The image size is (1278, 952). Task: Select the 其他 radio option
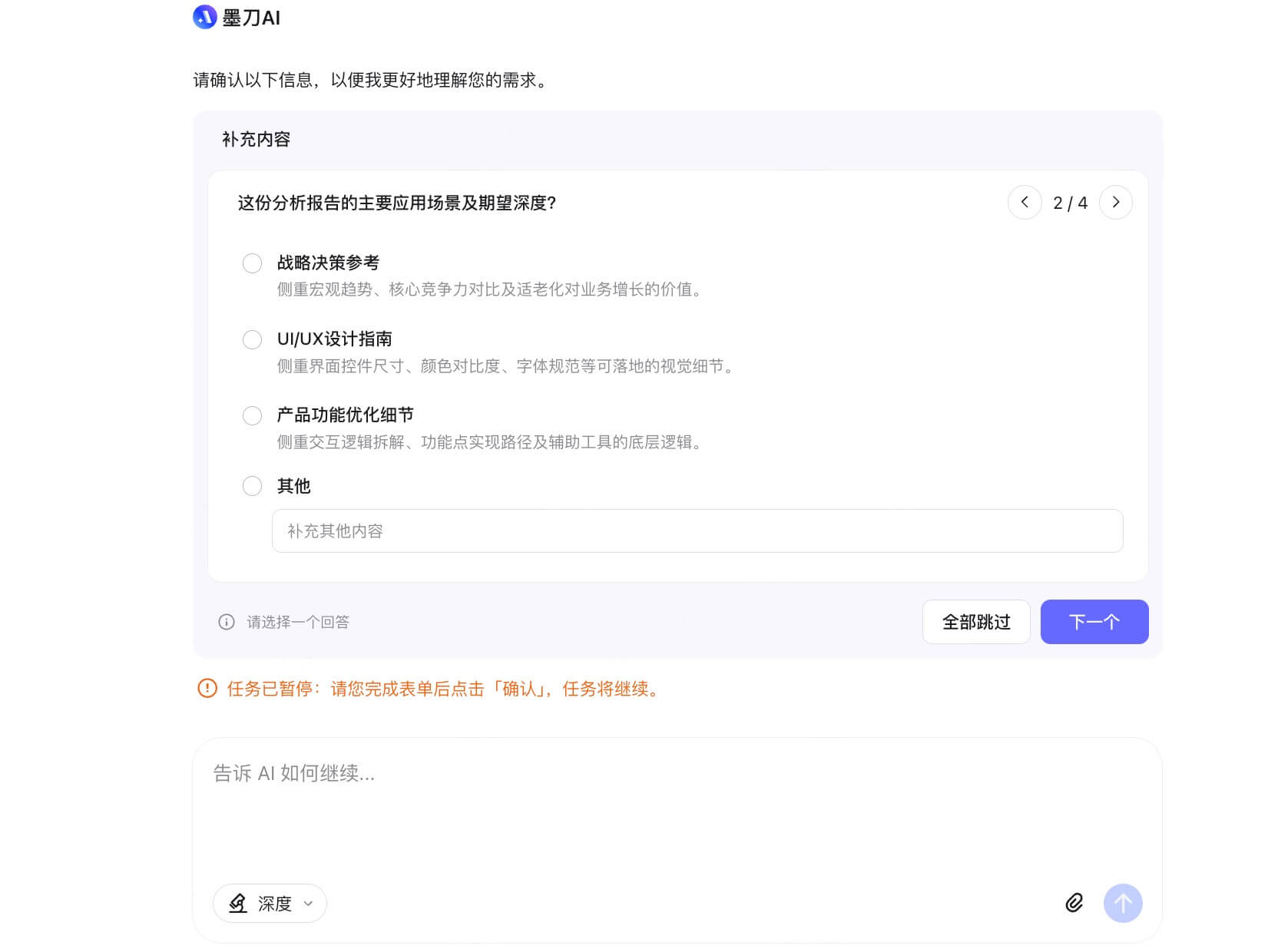[252, 485]
